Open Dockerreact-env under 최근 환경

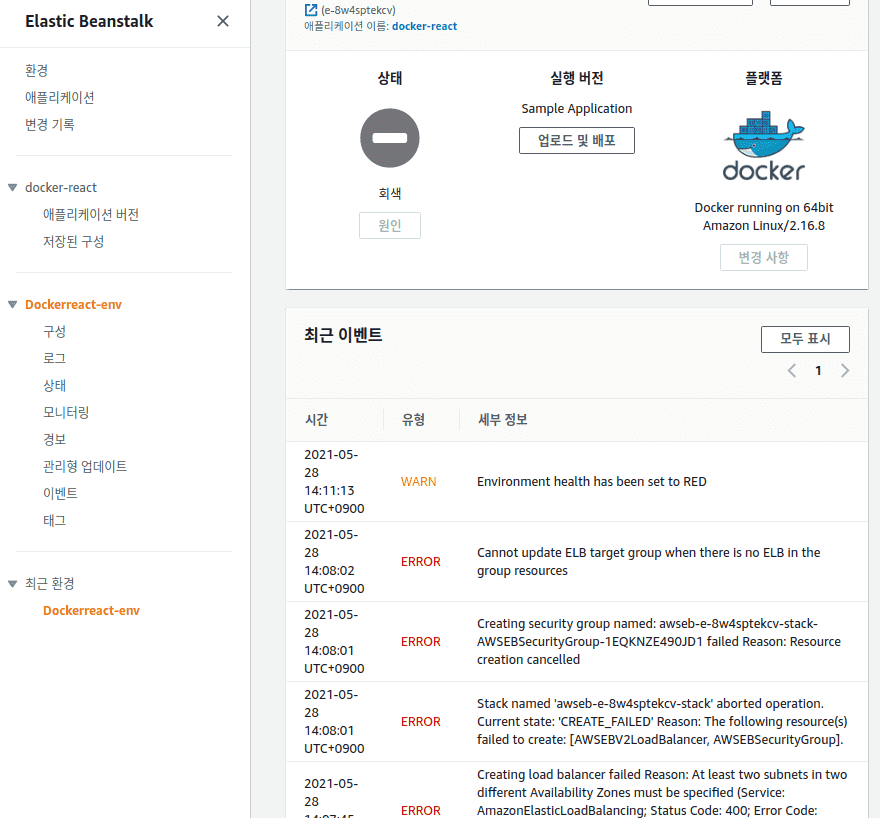pos(91,610)
